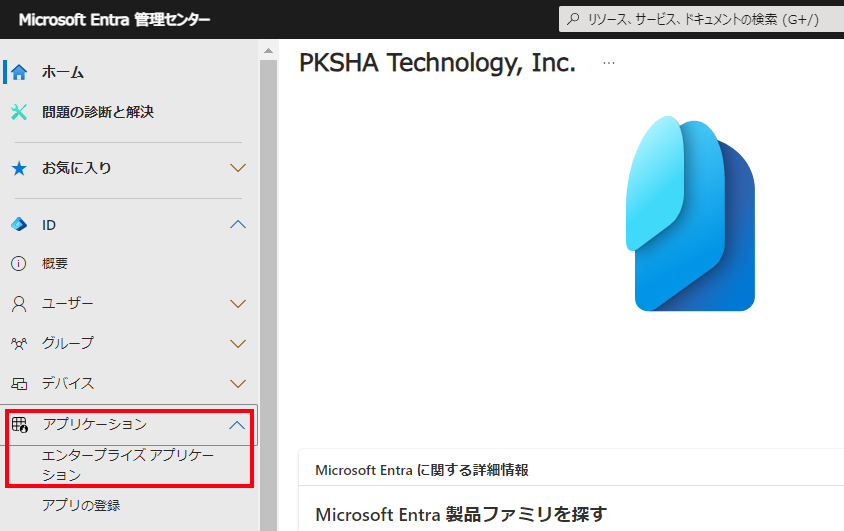Click the sidebar scroll up arrow

268,51
